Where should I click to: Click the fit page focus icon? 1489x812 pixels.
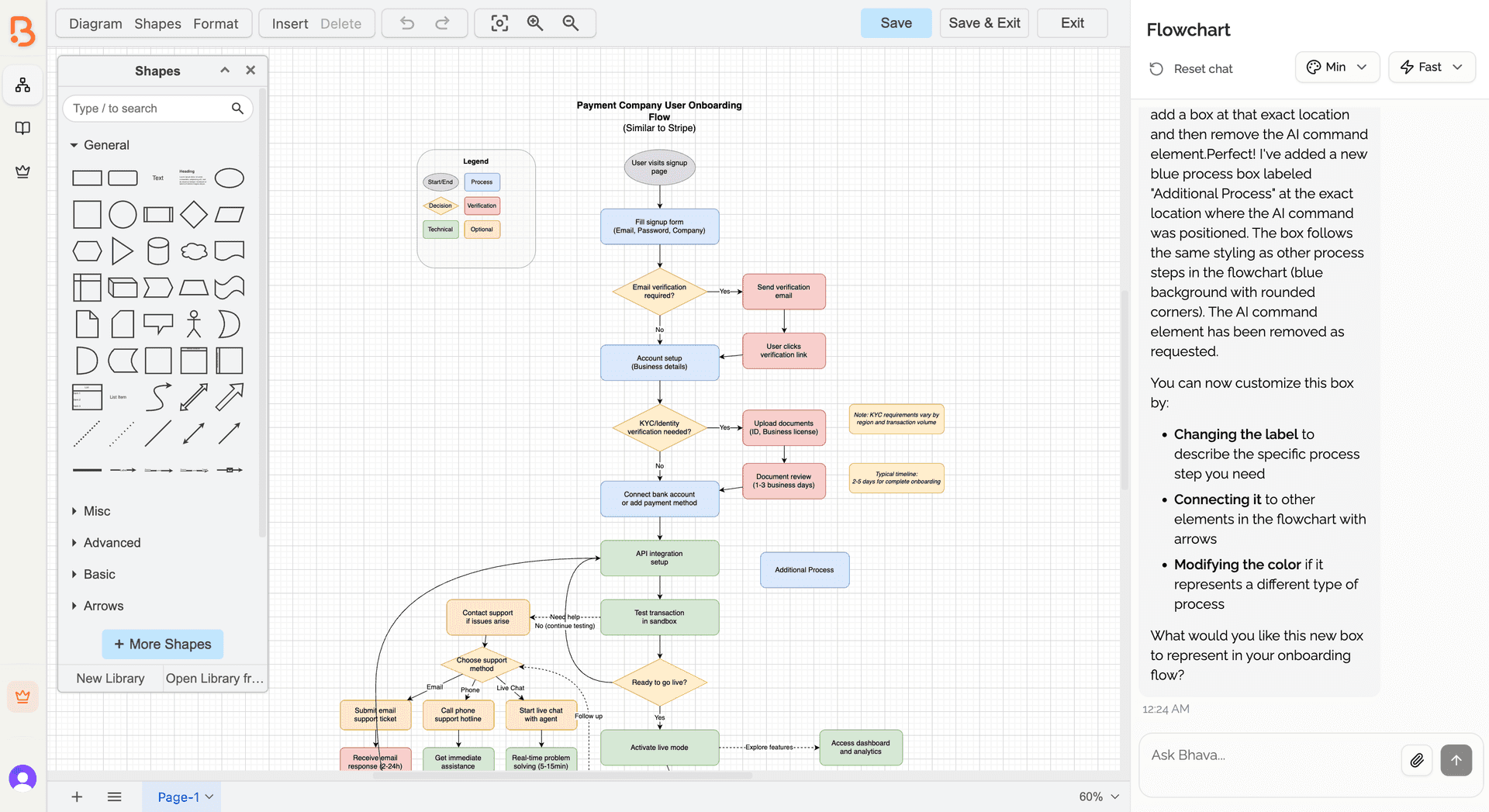pyautogui.click(x=500, y=23)
